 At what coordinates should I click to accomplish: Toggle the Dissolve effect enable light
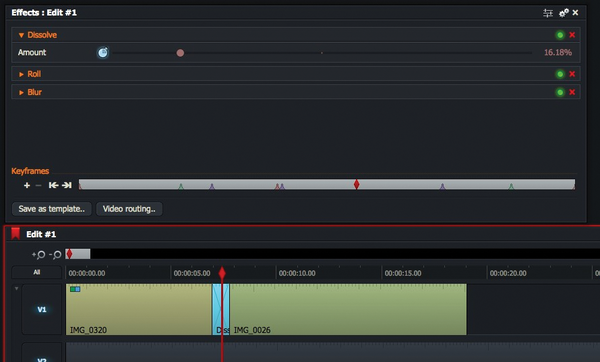tap(560, 35)
